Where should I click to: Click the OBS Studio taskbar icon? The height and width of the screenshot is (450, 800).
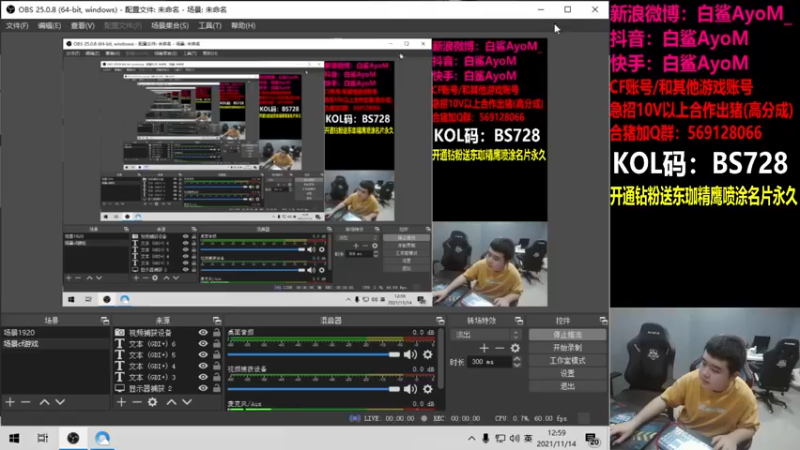pyautogui.click(x=73, y=438)
